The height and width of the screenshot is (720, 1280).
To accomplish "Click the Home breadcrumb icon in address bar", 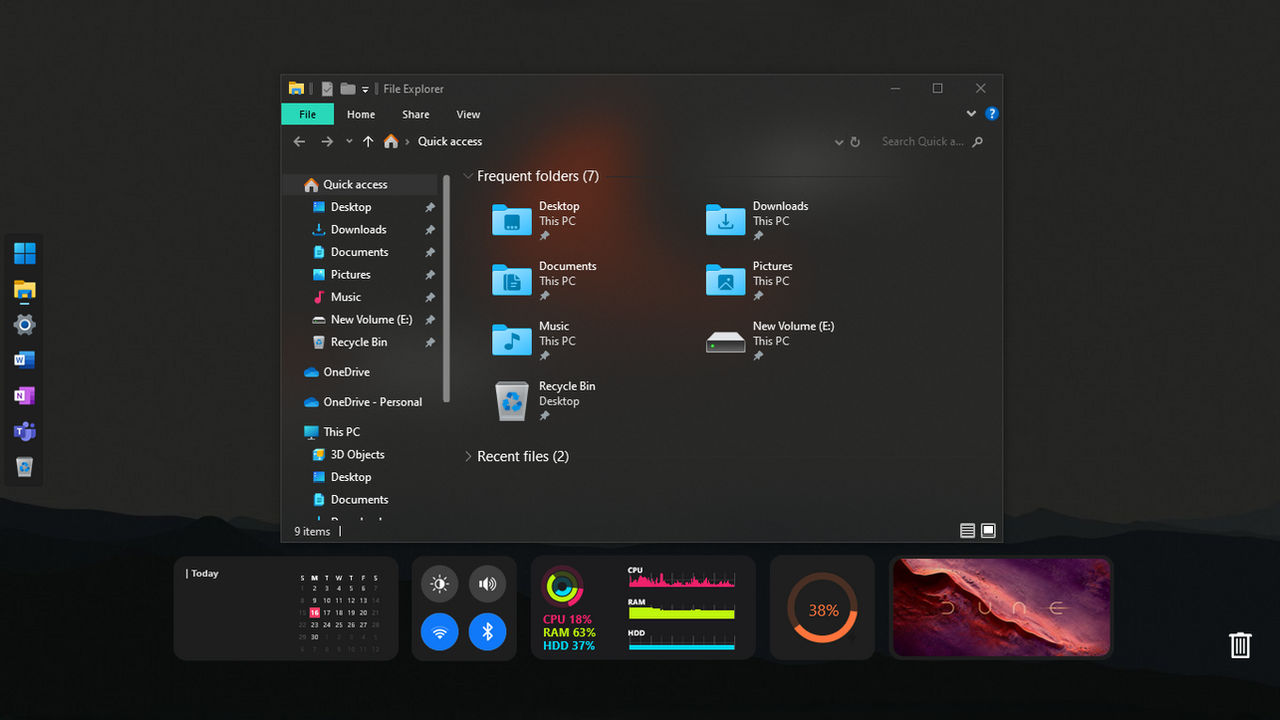I will pyautogui.click(x=390, y=141).
